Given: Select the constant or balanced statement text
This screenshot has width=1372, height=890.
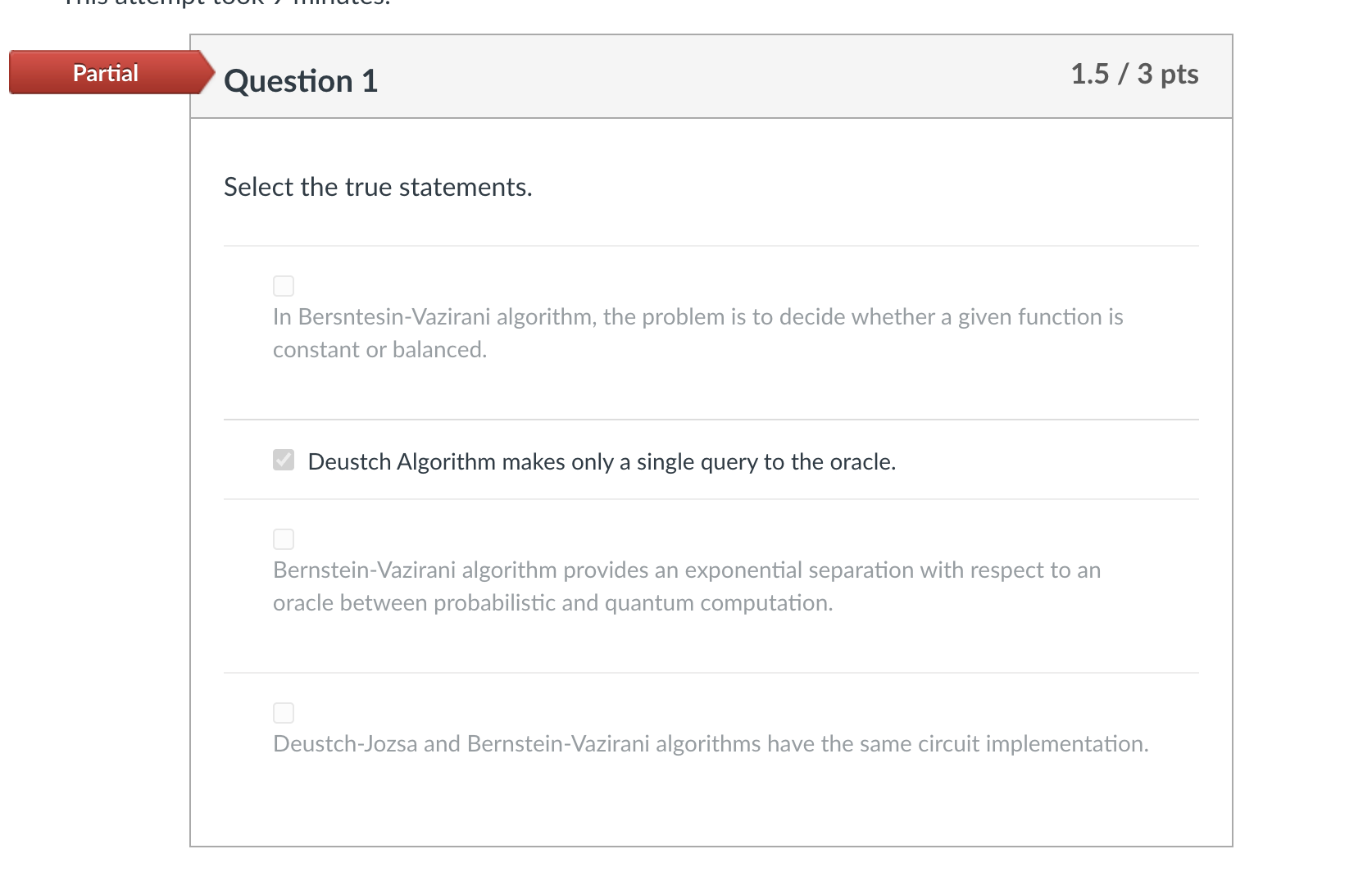Looking at the screenshot, I should click(697, 333).
